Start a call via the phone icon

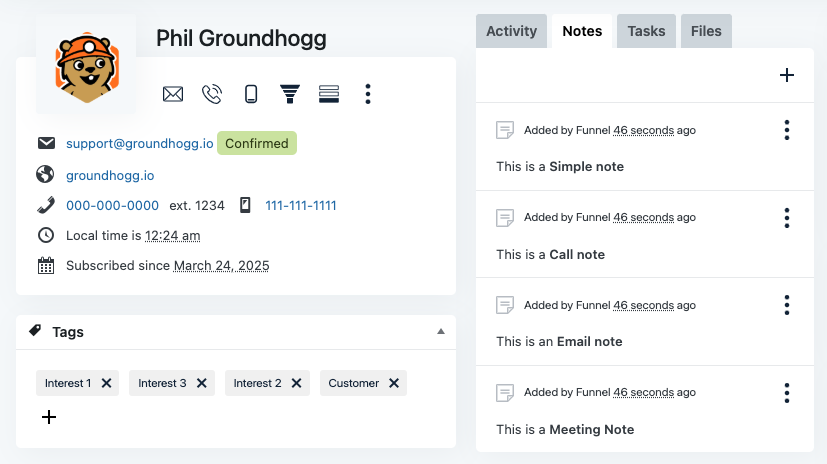pos(212,94)
